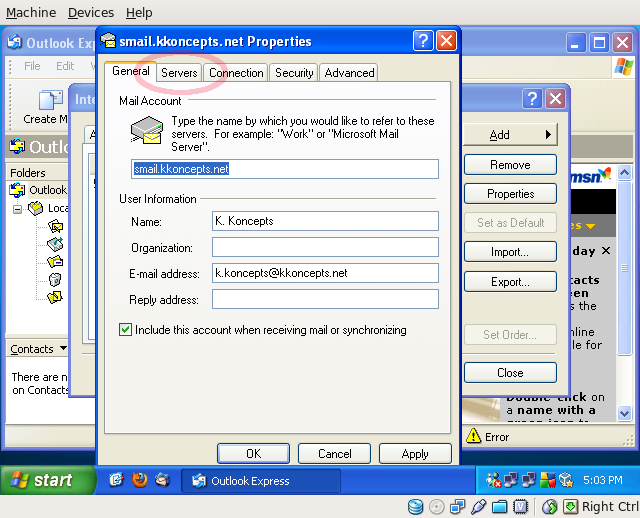640x518 pixels.
Task: Click the Local Folders icon in tree
Action: pos(36,208)
